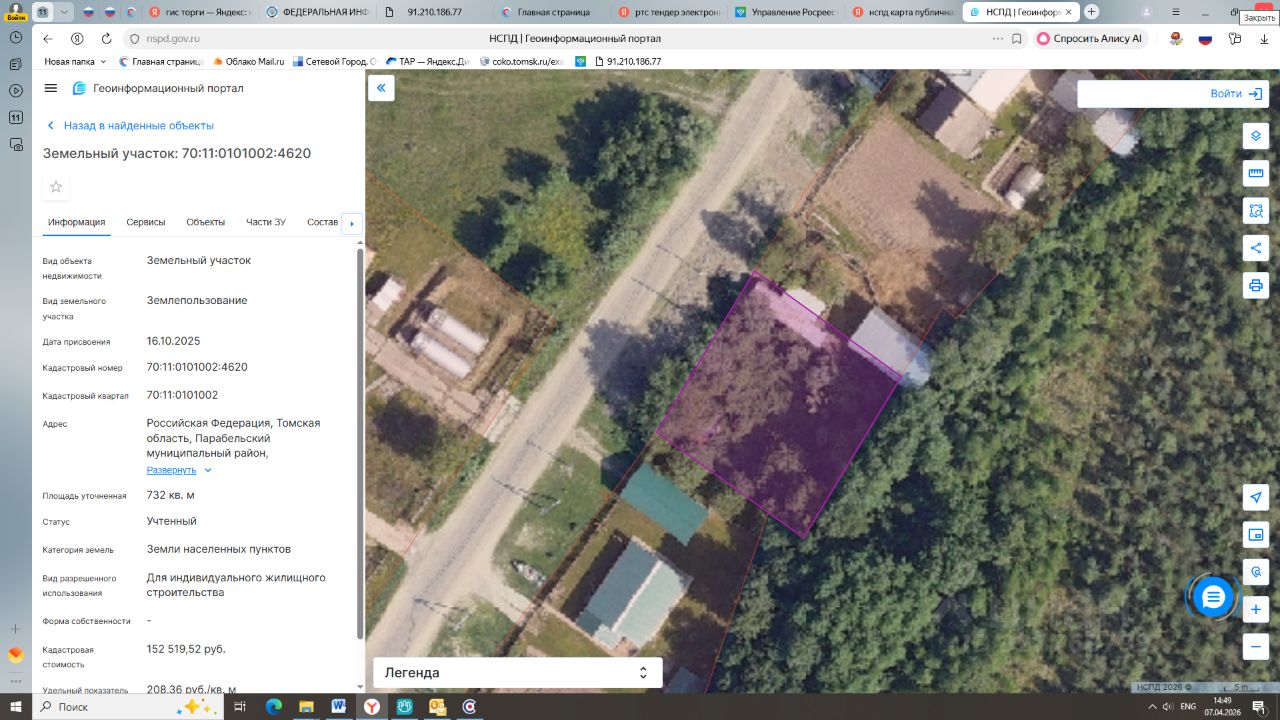Screen dimensions: 1280x720
Task: Open the portal hamburger menu
Action: tap(51, 88)
